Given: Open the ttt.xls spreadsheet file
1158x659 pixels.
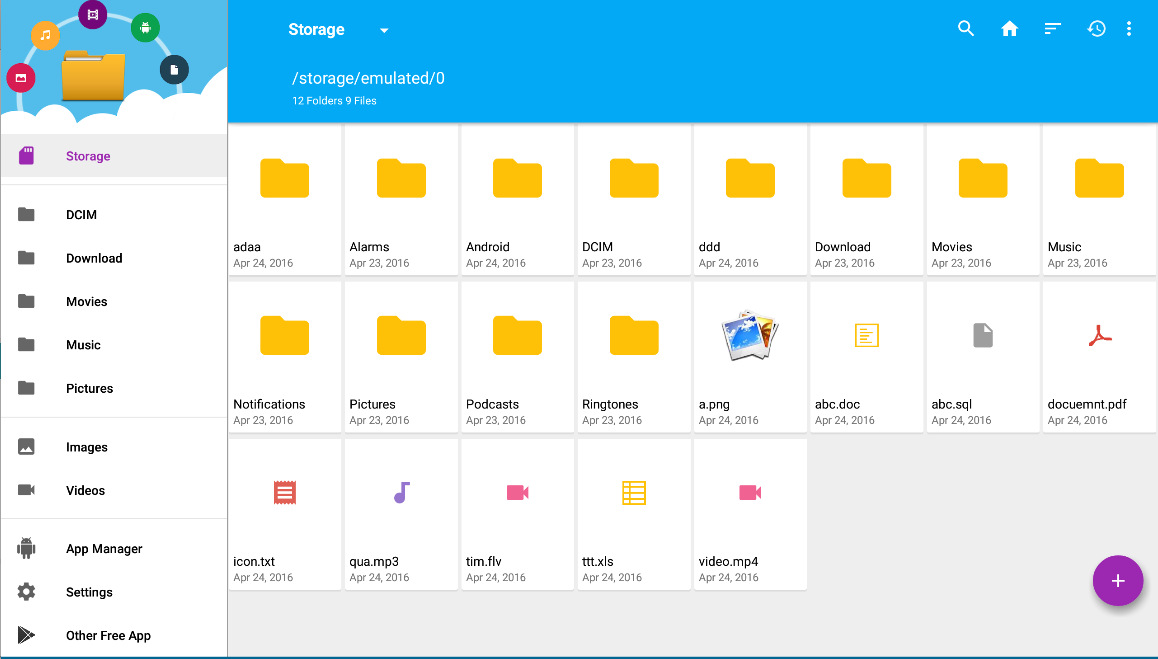Looking at the screenshot, I should coord(634,513).
